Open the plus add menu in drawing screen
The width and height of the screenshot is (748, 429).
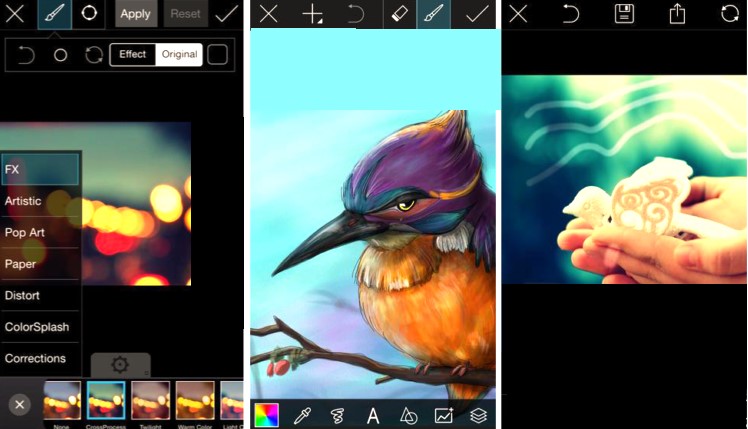[x=312, y=14]
